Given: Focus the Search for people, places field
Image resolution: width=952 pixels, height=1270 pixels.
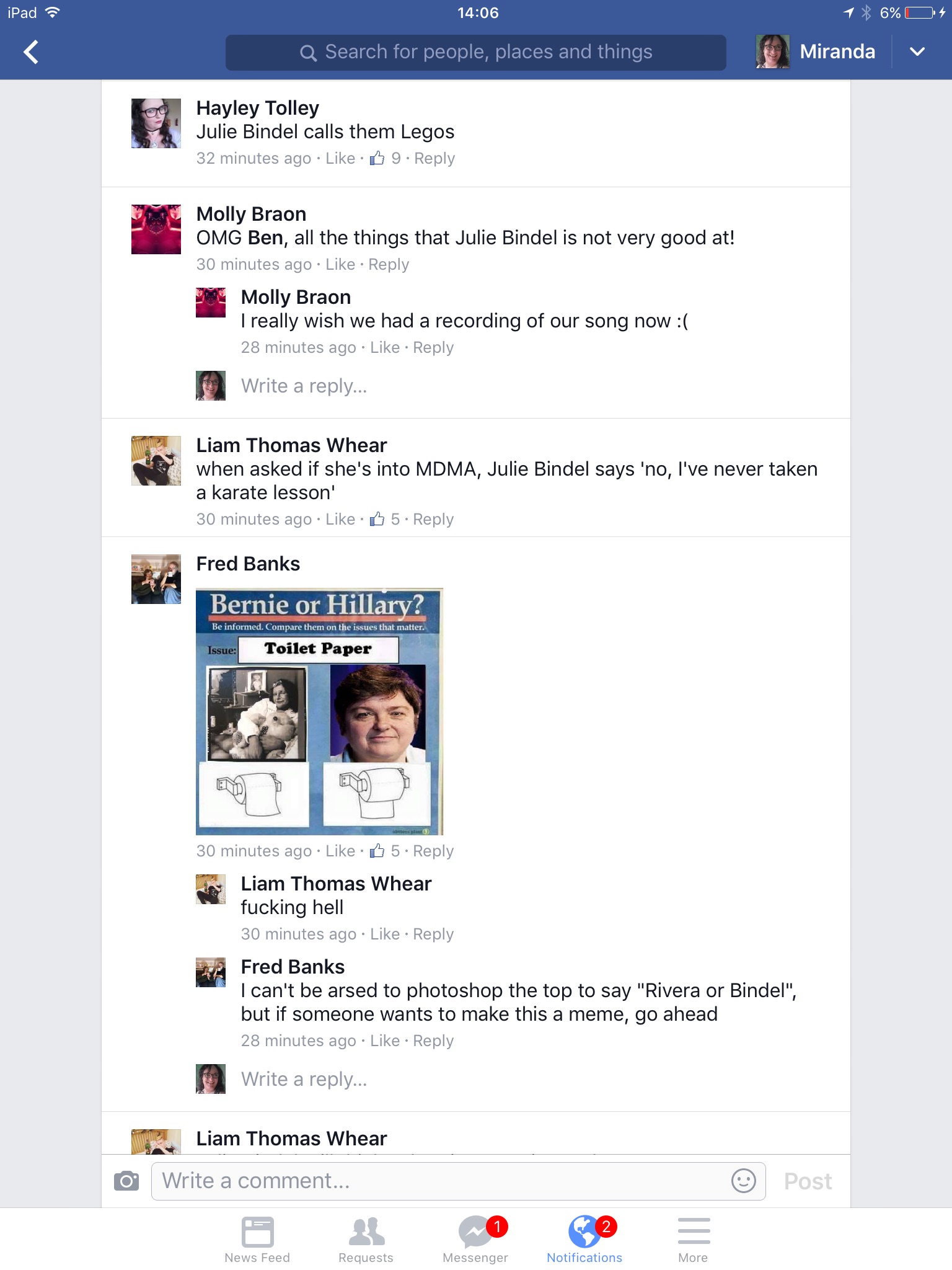Looking at the screenshot, I should click(x=476, y=52).
